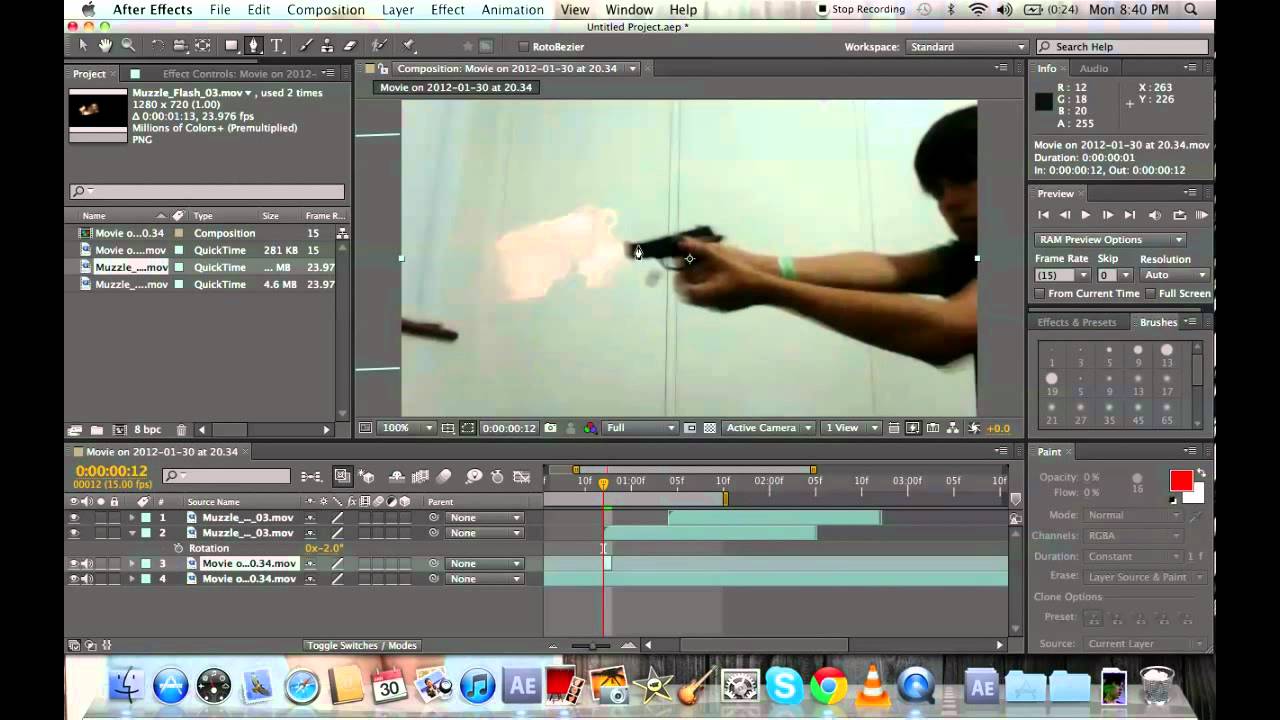The height and width of the screenshot is (720, 1280).
Task: Open RAM Preview Options dropdown
Action: point(1110,240)
